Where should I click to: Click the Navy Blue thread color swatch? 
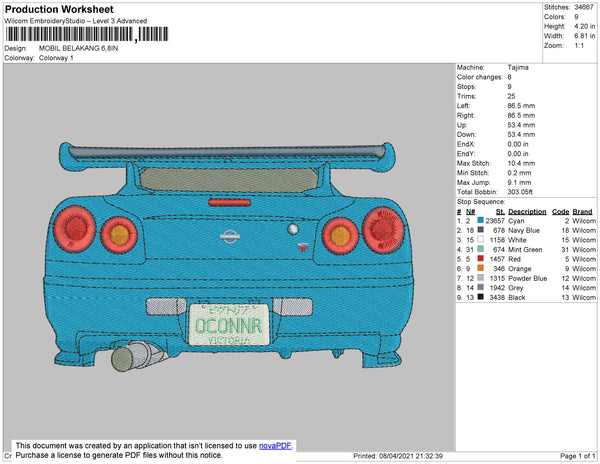480,230
